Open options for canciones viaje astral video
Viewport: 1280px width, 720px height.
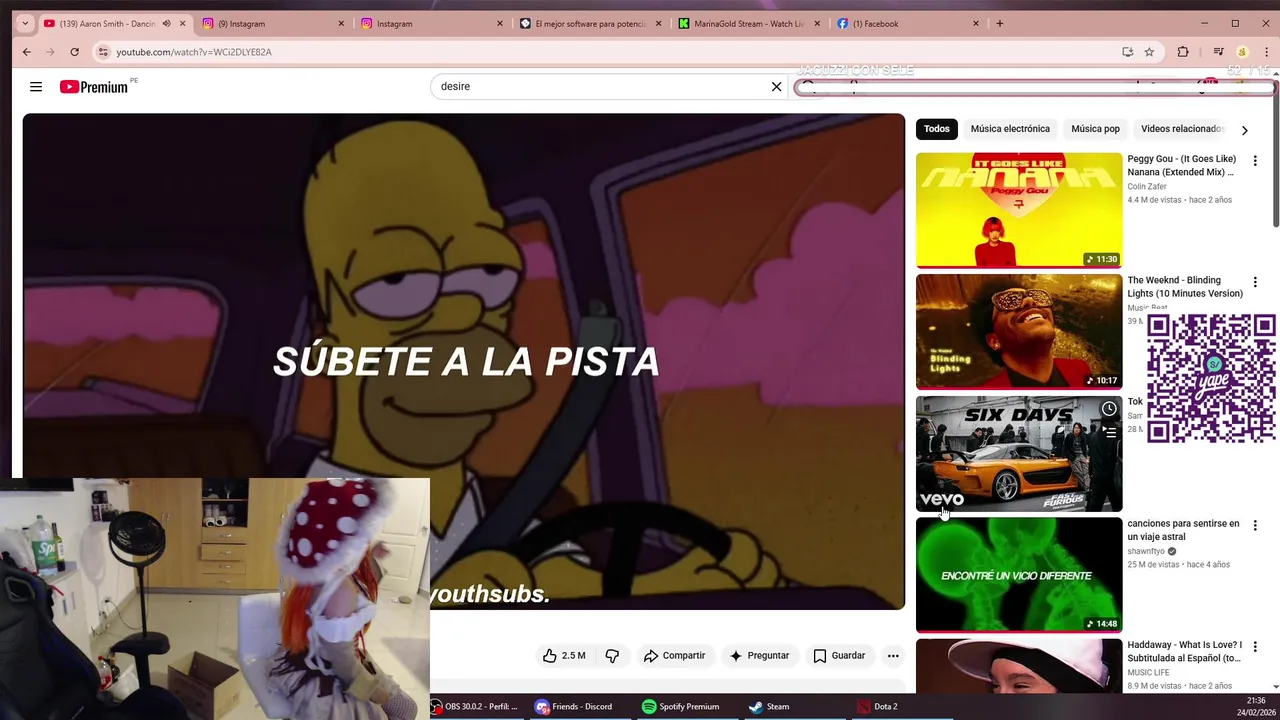click(1255, 525)
